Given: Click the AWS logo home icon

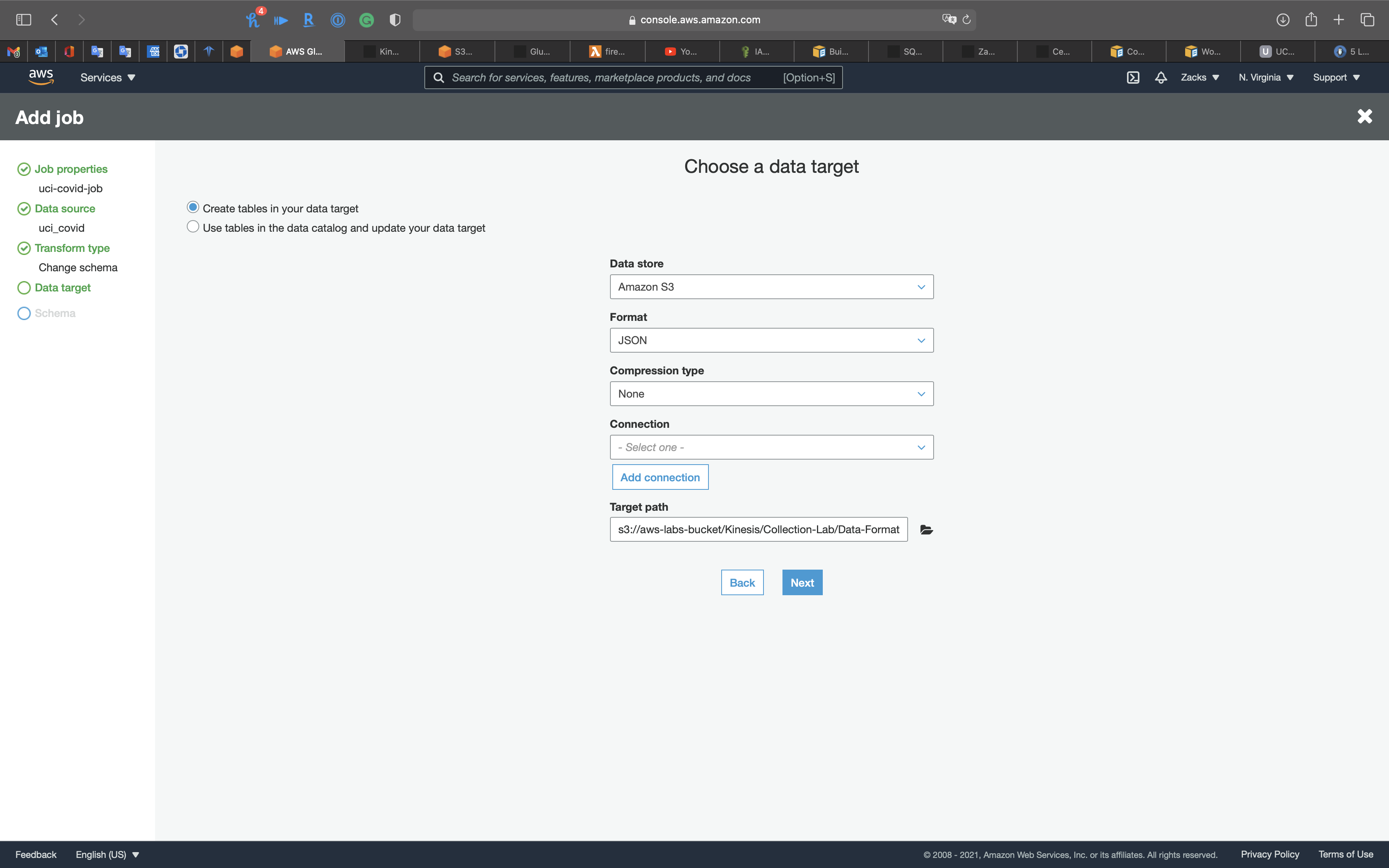Looking at the screenshot, I should click(x=41, y=77).
